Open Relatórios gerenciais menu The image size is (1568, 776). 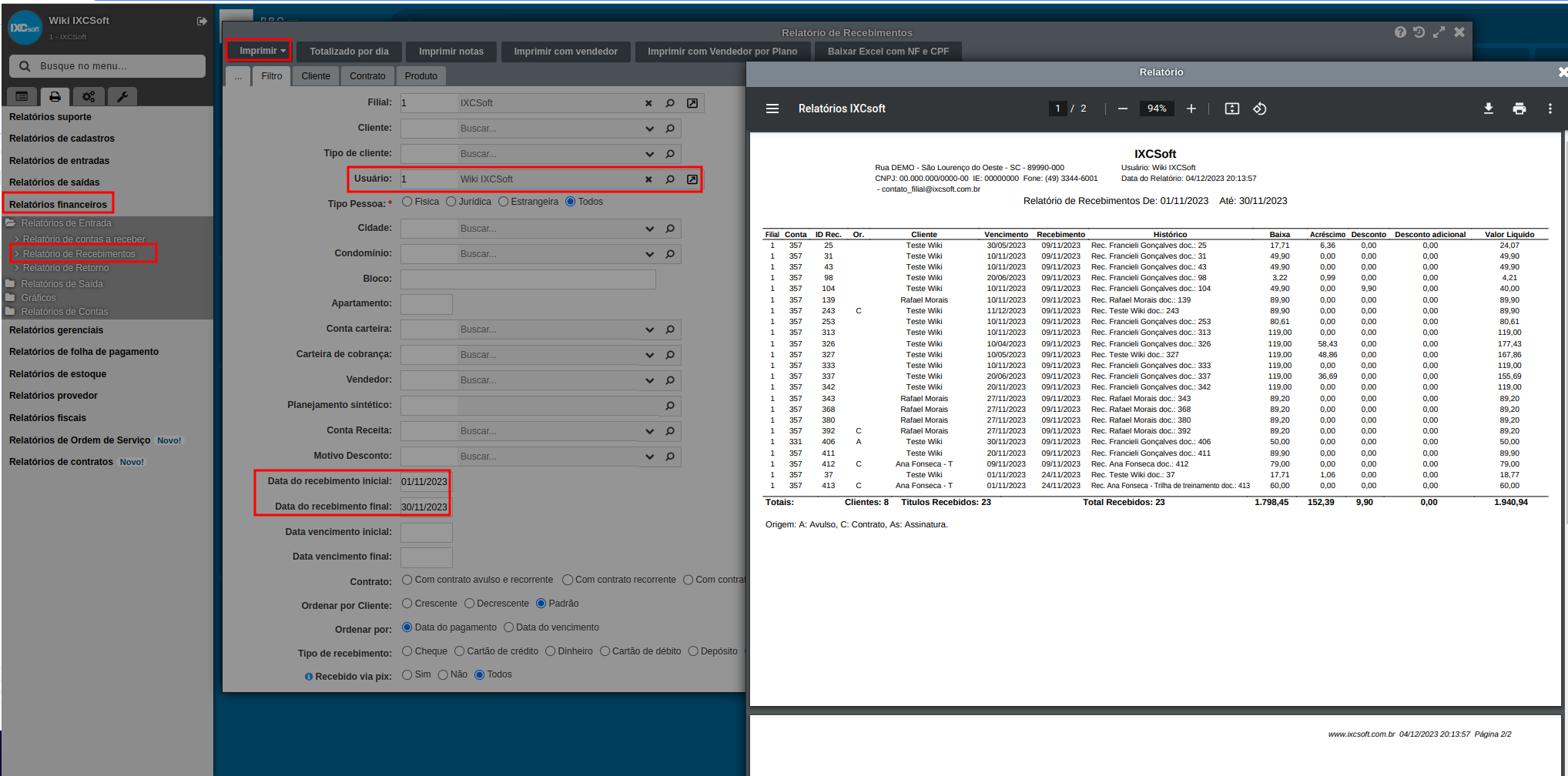[x=56, y=330]
